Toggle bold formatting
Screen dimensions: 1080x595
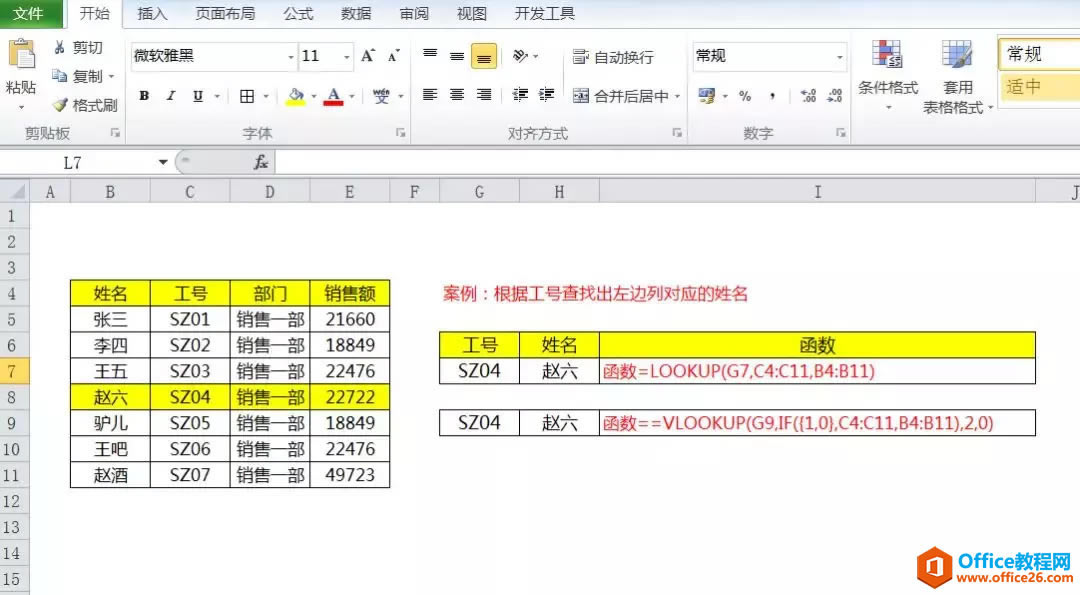[x=144, y=96]
